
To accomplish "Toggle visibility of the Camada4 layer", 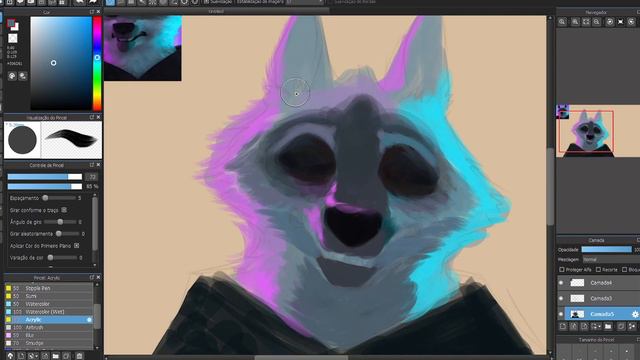I will pos(561,282).
